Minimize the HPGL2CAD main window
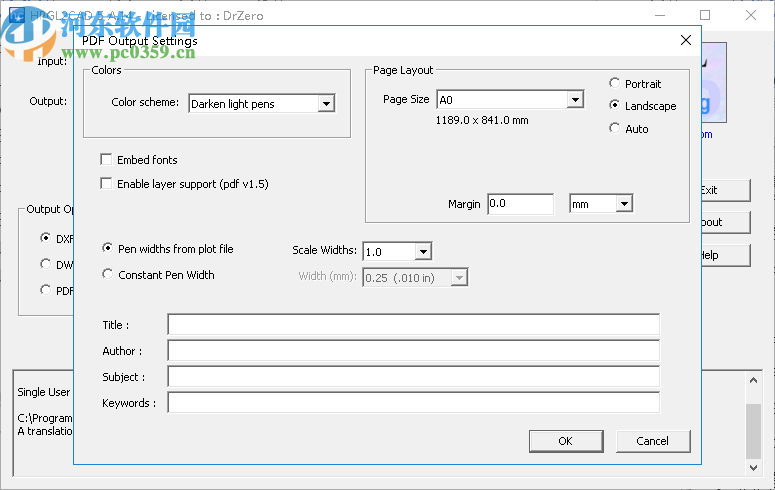 click(660, 15)
